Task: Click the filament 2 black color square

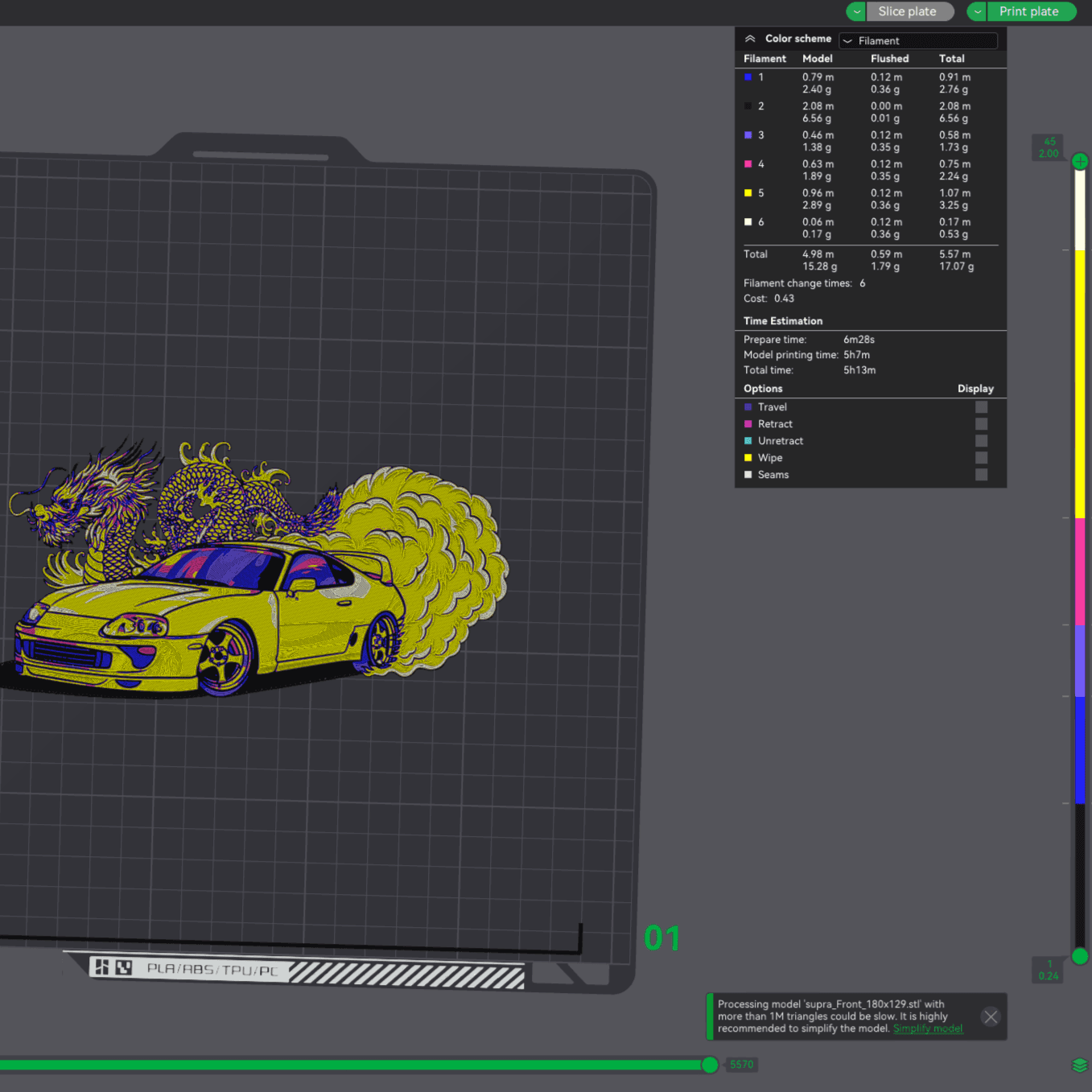Action: pyautogui.click(x=748, y=106)
